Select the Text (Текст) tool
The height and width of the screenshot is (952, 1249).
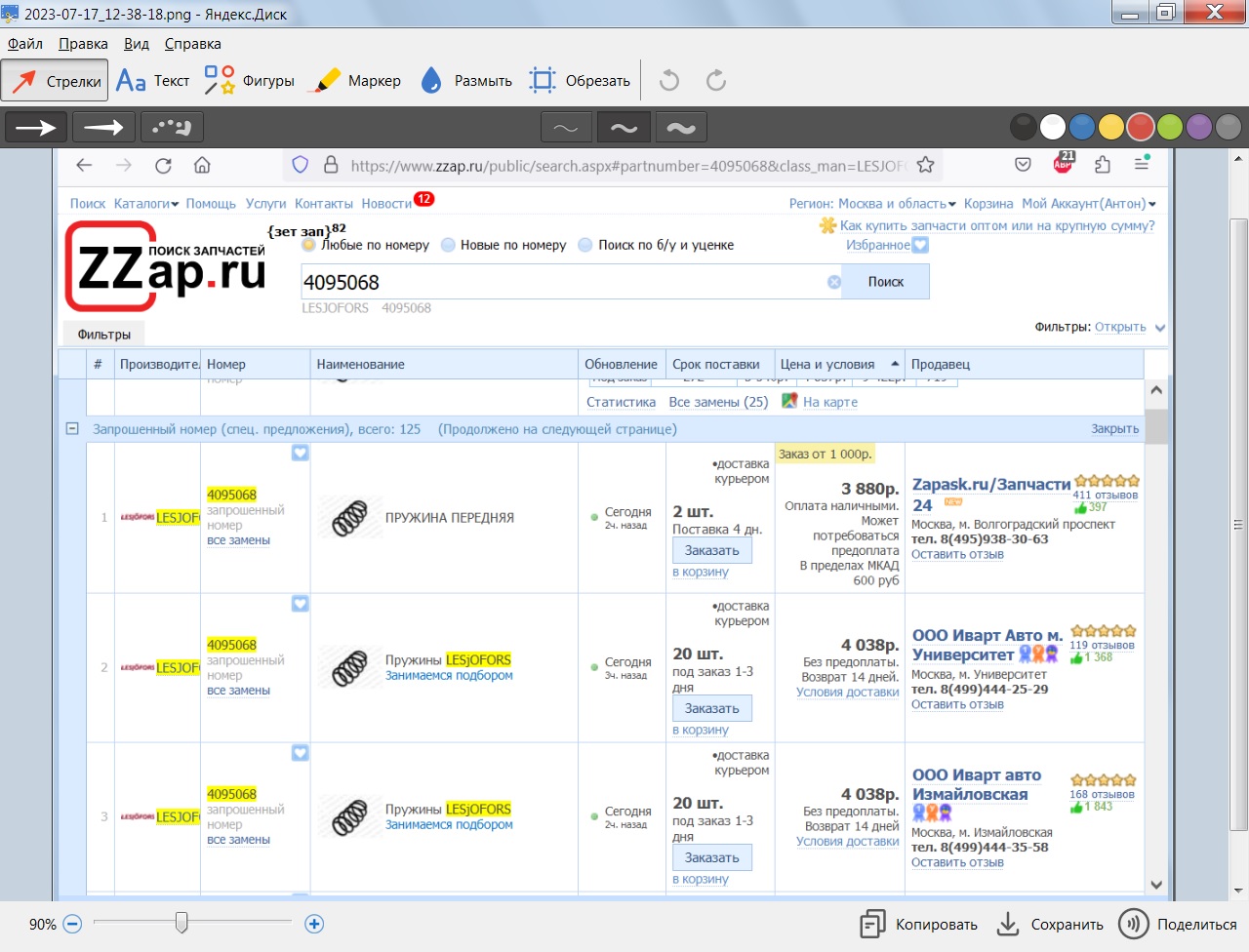click(152, 81)
